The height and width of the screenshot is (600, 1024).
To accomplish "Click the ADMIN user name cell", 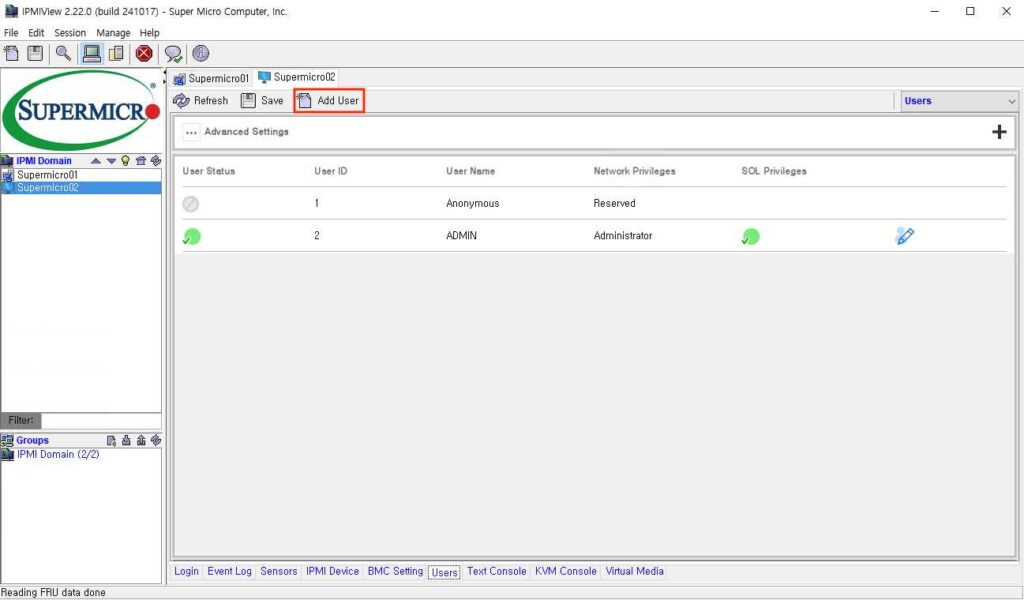I will click(x=461, y=236).
